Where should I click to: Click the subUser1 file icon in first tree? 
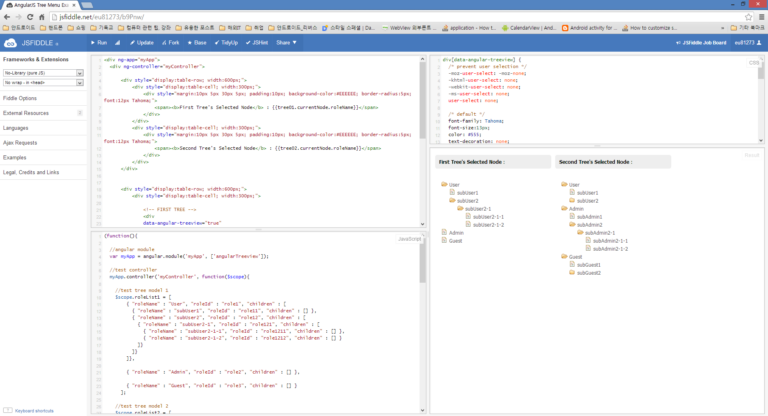pyautogui.click(x=453, y=193)
